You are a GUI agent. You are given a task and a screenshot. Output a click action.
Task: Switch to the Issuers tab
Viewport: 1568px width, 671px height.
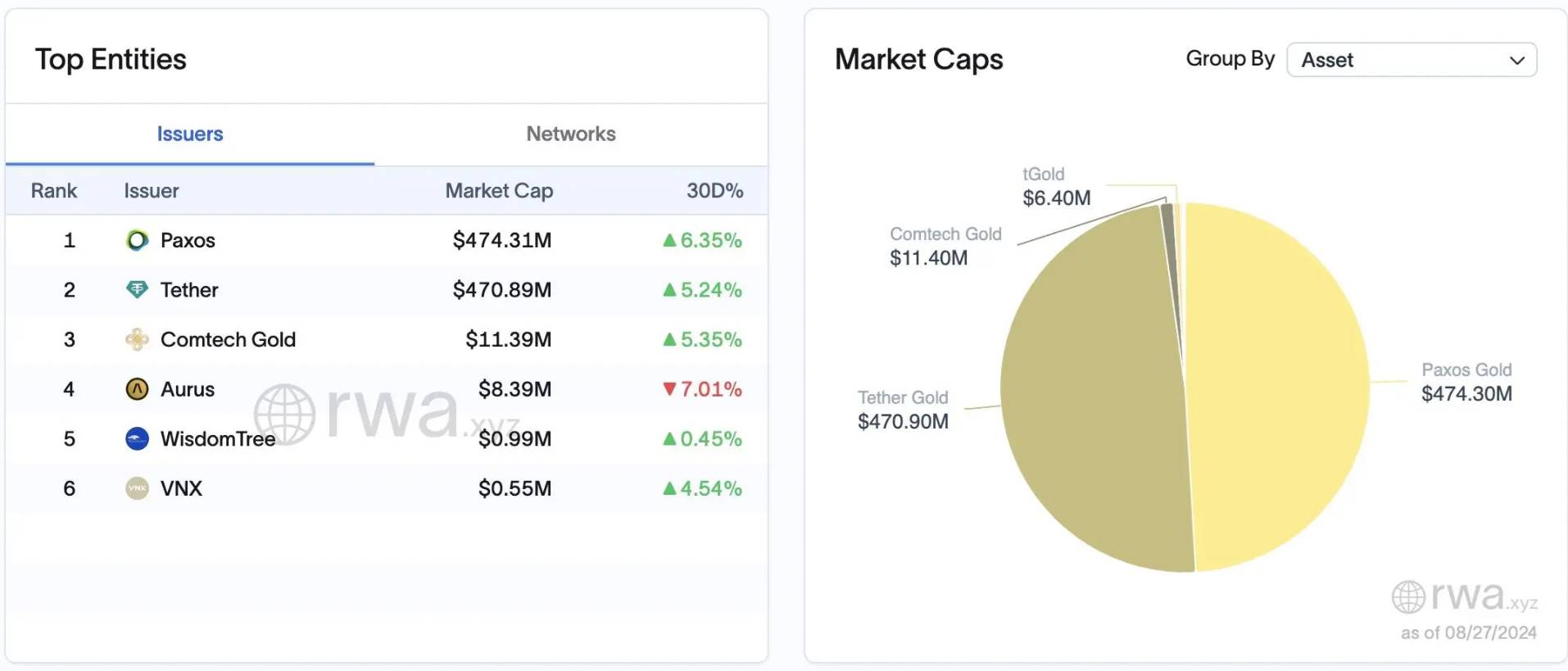(x=190, y=134)
